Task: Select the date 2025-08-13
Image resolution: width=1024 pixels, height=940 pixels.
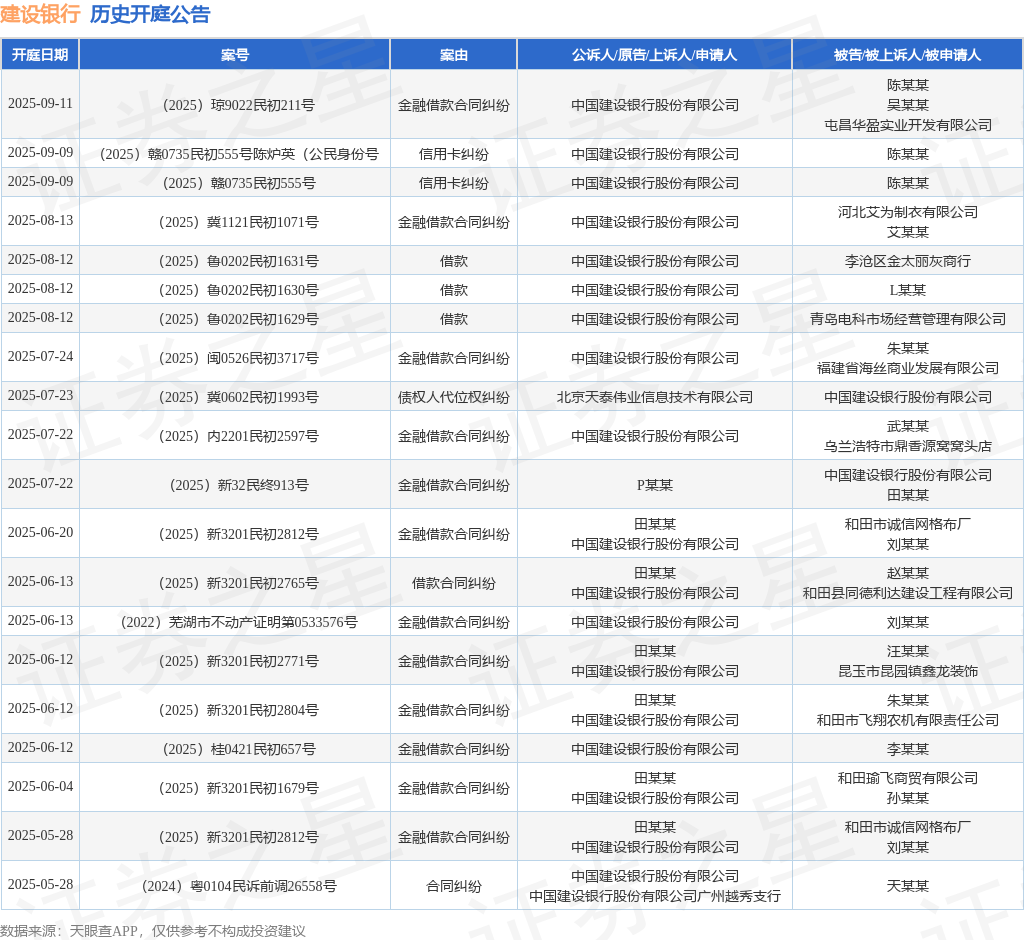Action: (40, 221)
